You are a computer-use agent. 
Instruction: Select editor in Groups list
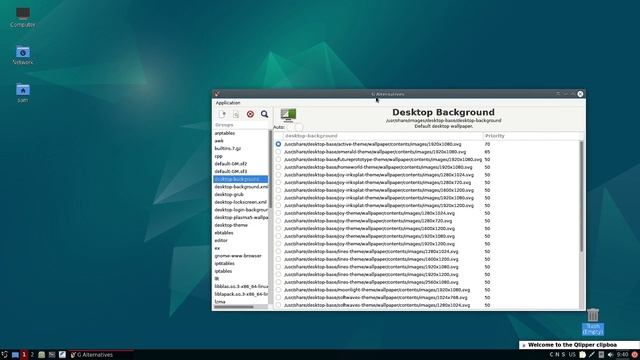point(241,240)
